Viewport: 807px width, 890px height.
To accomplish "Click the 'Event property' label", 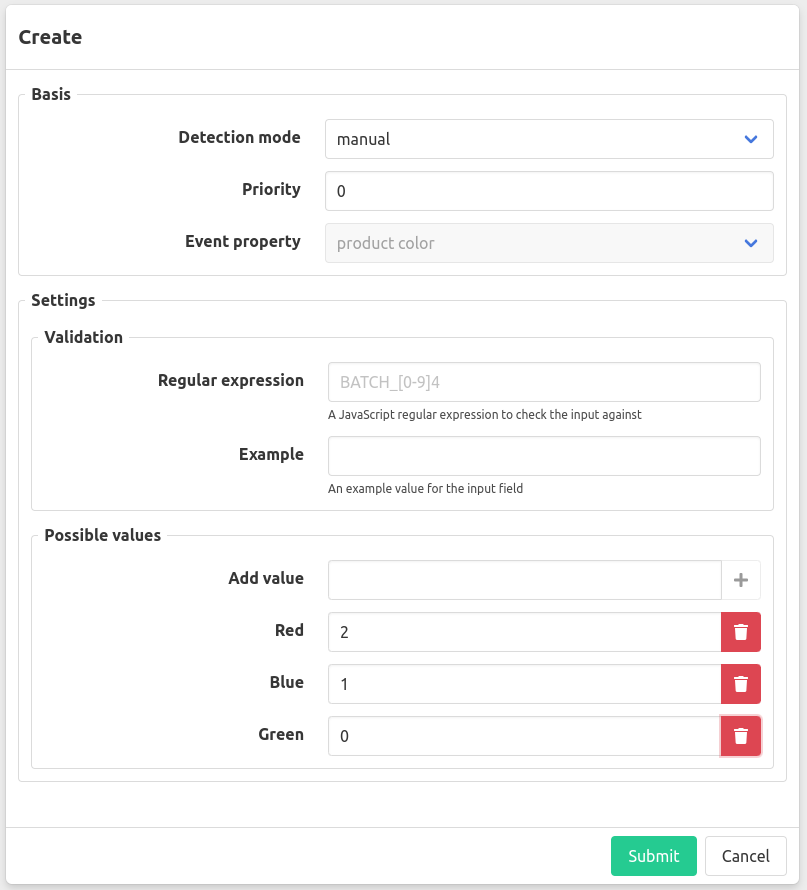I will click(x=243, y=241).
